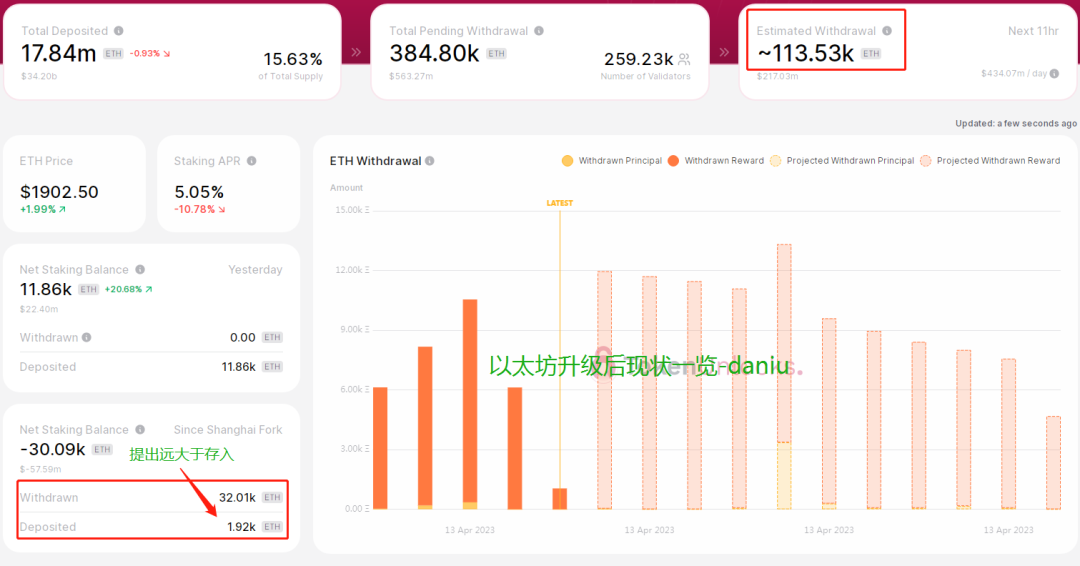Click the Withdrawn Reward orange legend dot
This screenshot has width=1080, height=566.
(674, 161)
